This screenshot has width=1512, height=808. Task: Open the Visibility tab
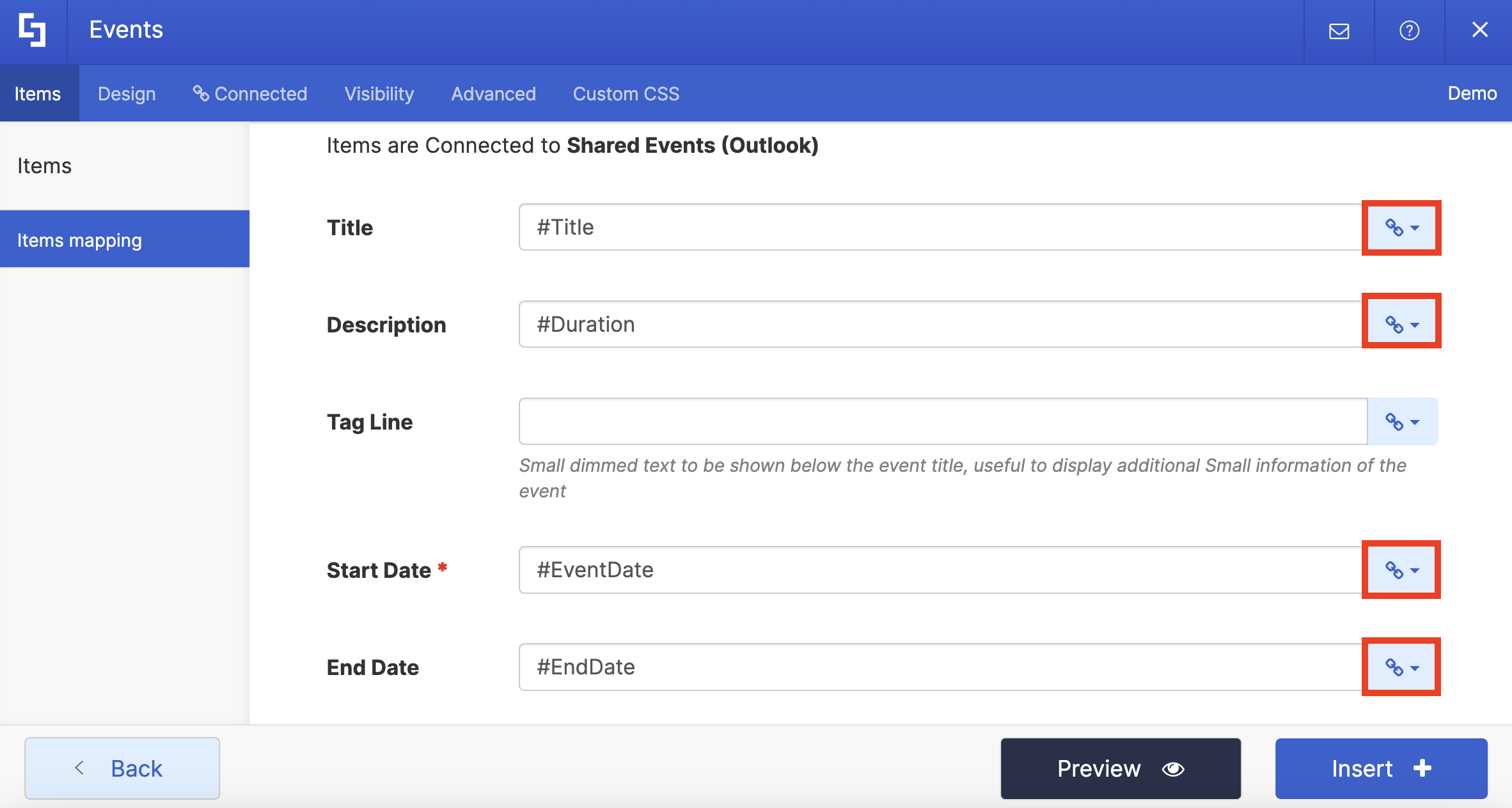tap(379, 94)
